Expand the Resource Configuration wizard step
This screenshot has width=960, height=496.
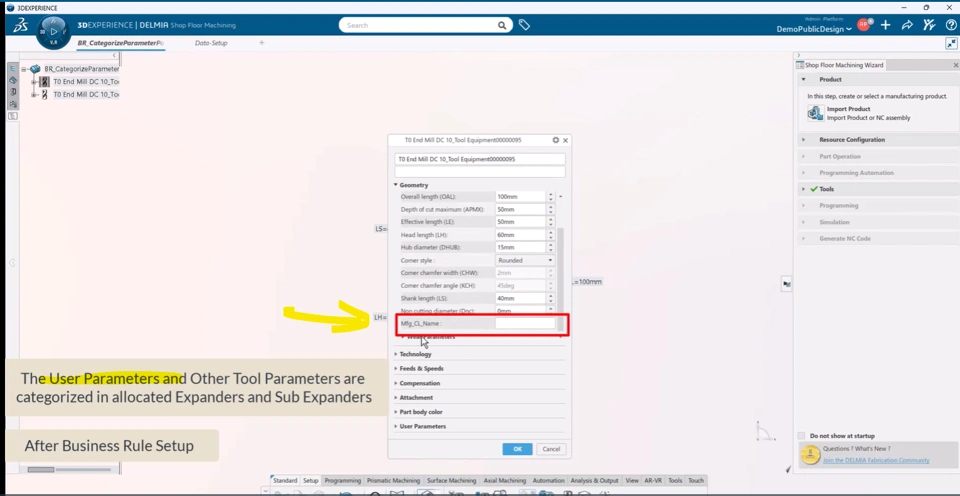click(x=803, y=140)
